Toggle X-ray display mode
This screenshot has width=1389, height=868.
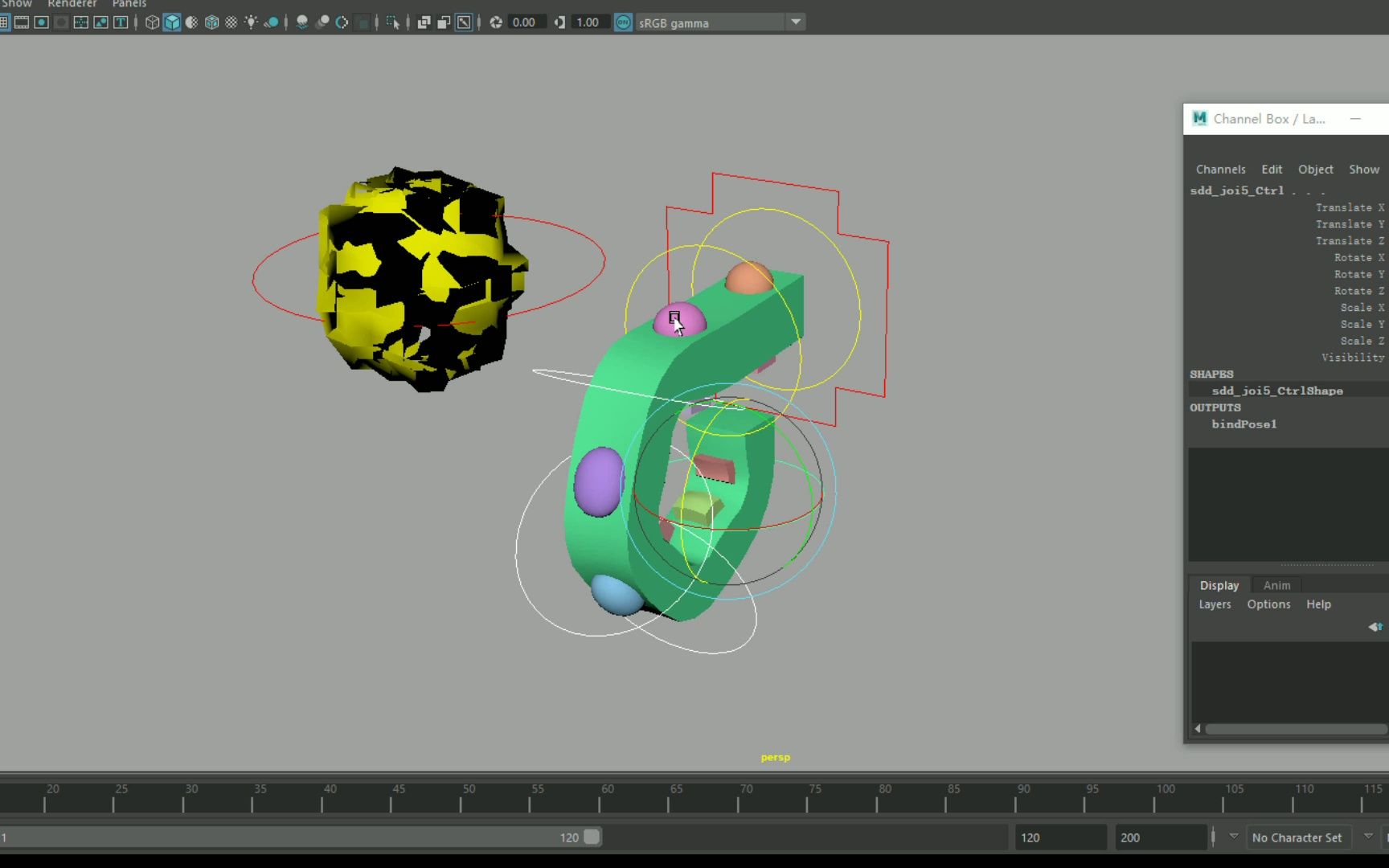[424, 23]
